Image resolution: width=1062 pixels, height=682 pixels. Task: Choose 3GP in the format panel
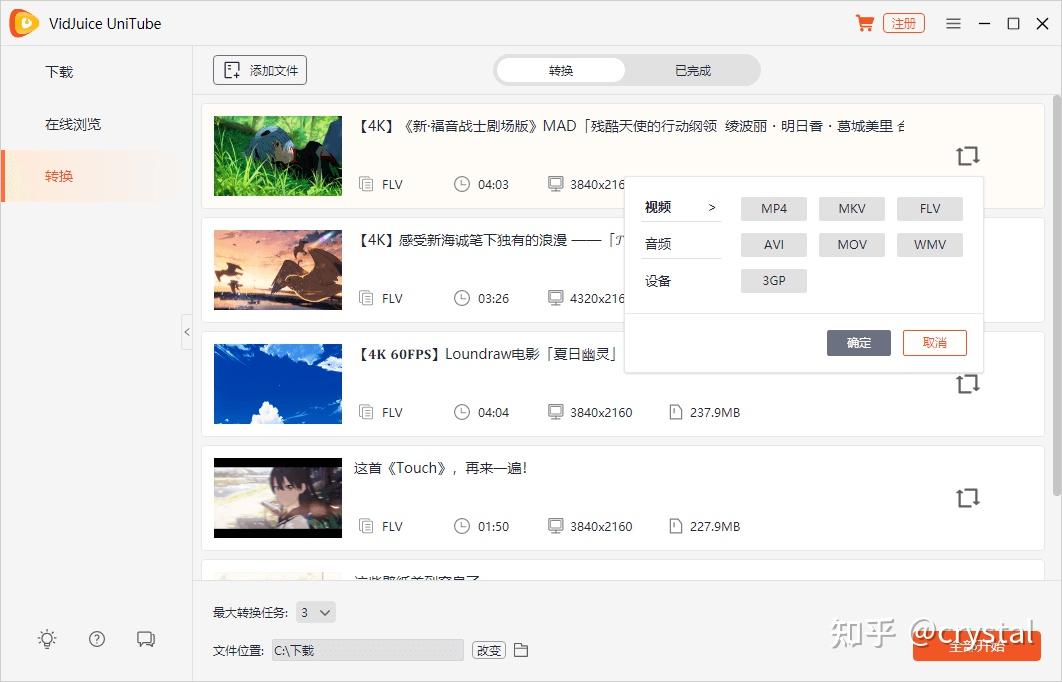pyautogui.click(x=773, y=280)
